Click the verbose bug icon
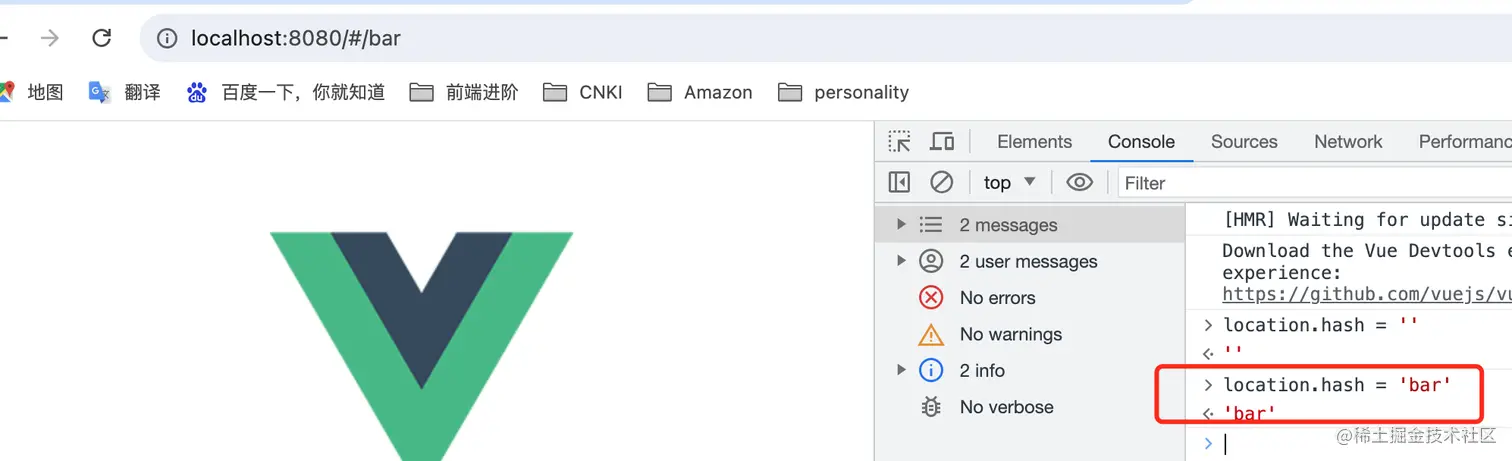Screen dimensions: 1512x461 click(x=931, y=407)
